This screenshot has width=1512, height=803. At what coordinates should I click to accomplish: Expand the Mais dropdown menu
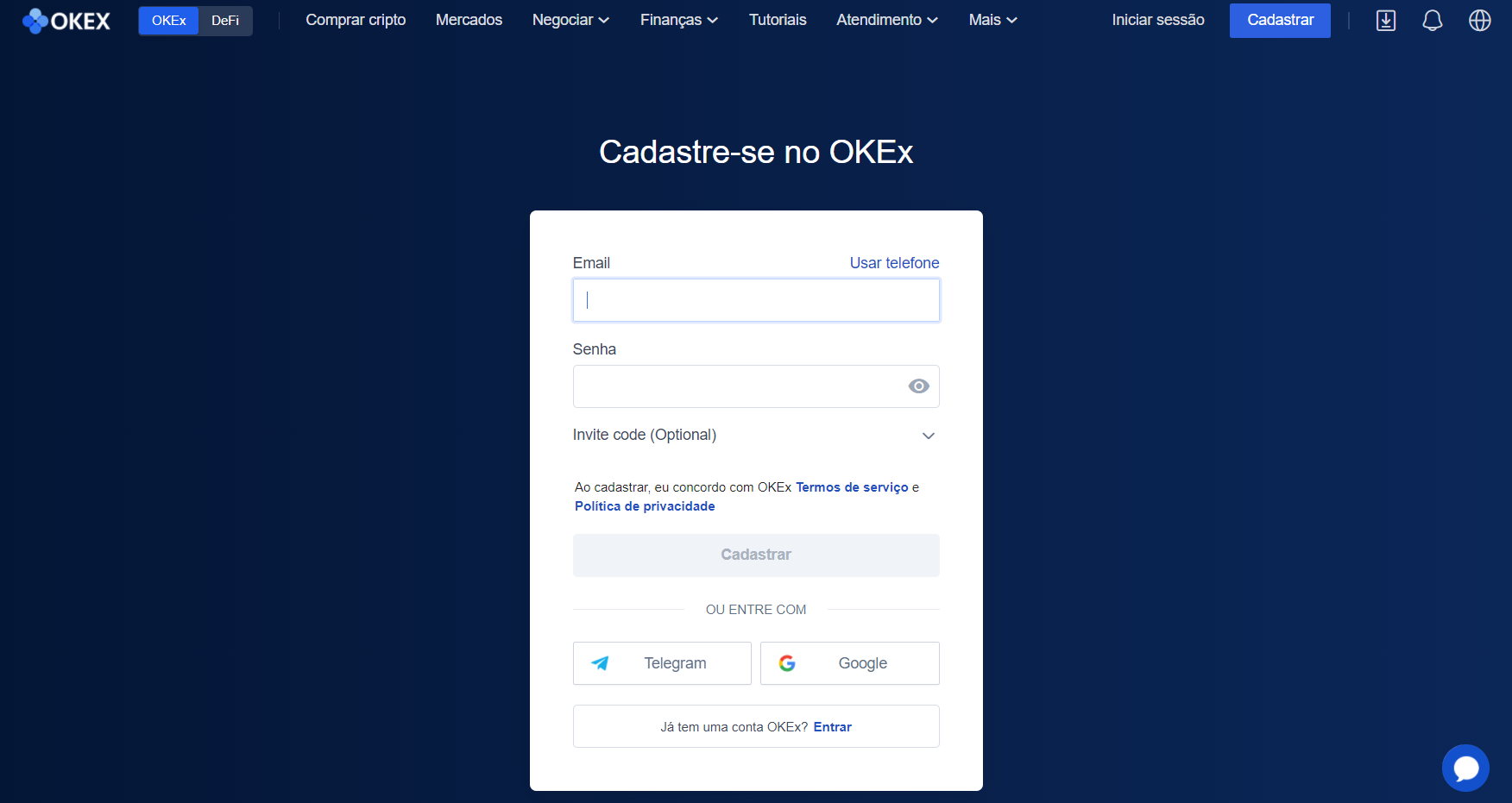pyautogui.click(x=993, y=20)
